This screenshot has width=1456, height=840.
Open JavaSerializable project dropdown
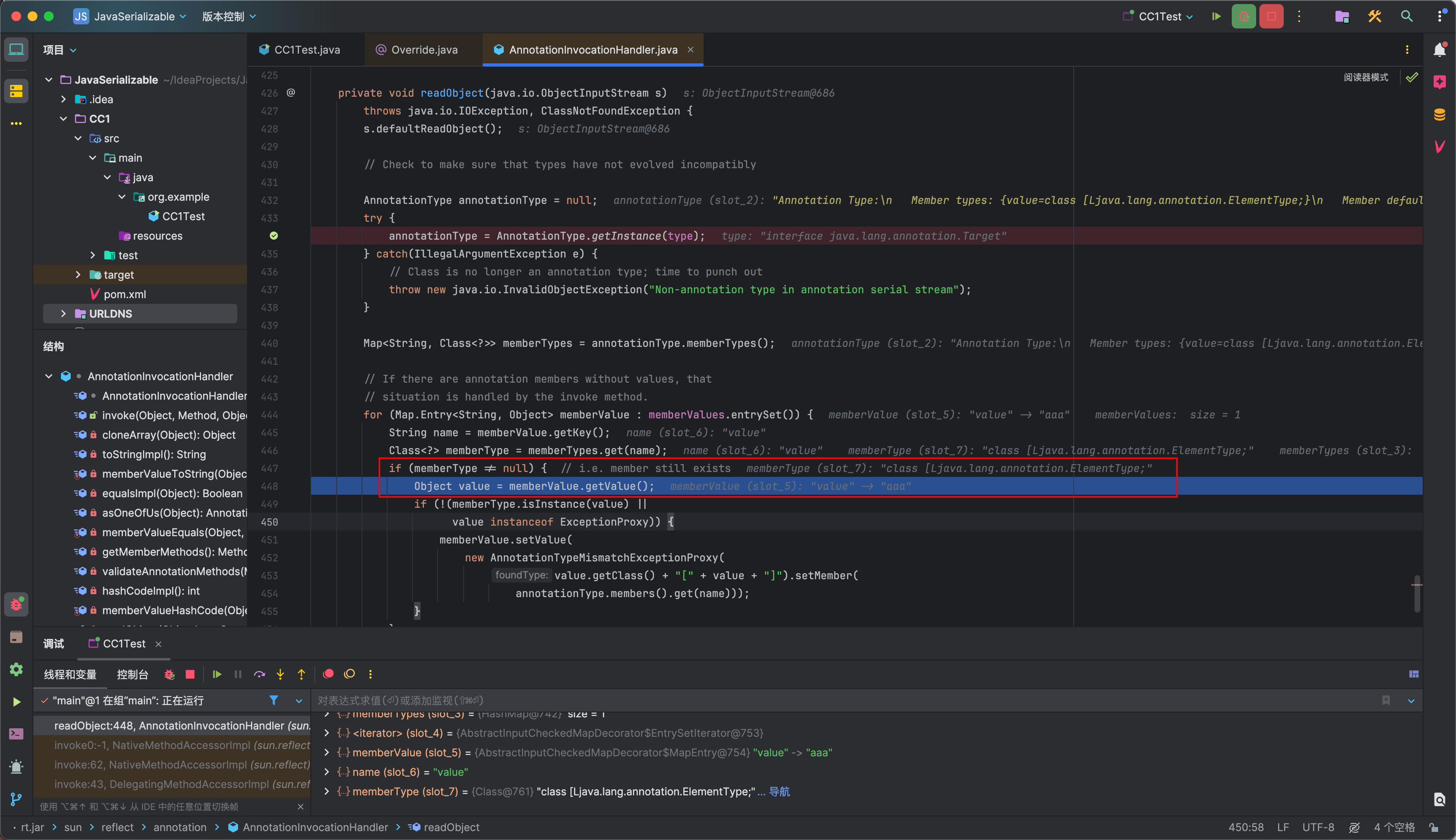point(130,17)
